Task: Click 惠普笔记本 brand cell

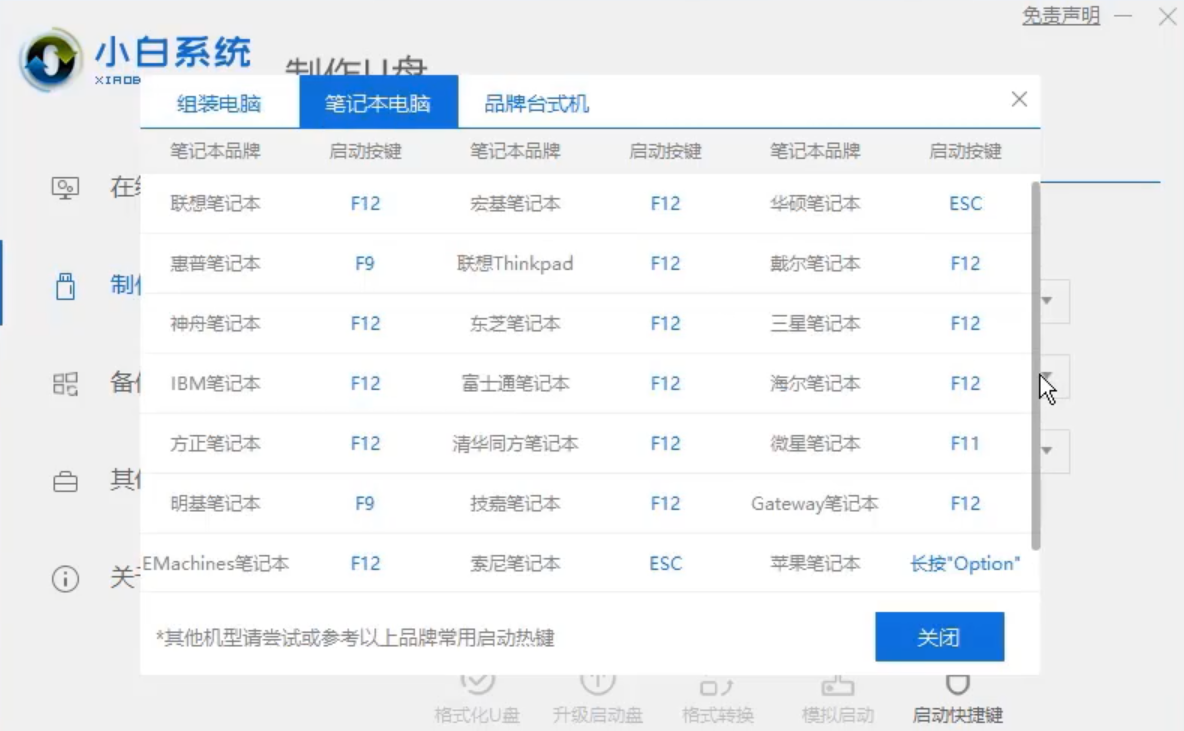Action: pyautogui.click(x=215, y=264)
